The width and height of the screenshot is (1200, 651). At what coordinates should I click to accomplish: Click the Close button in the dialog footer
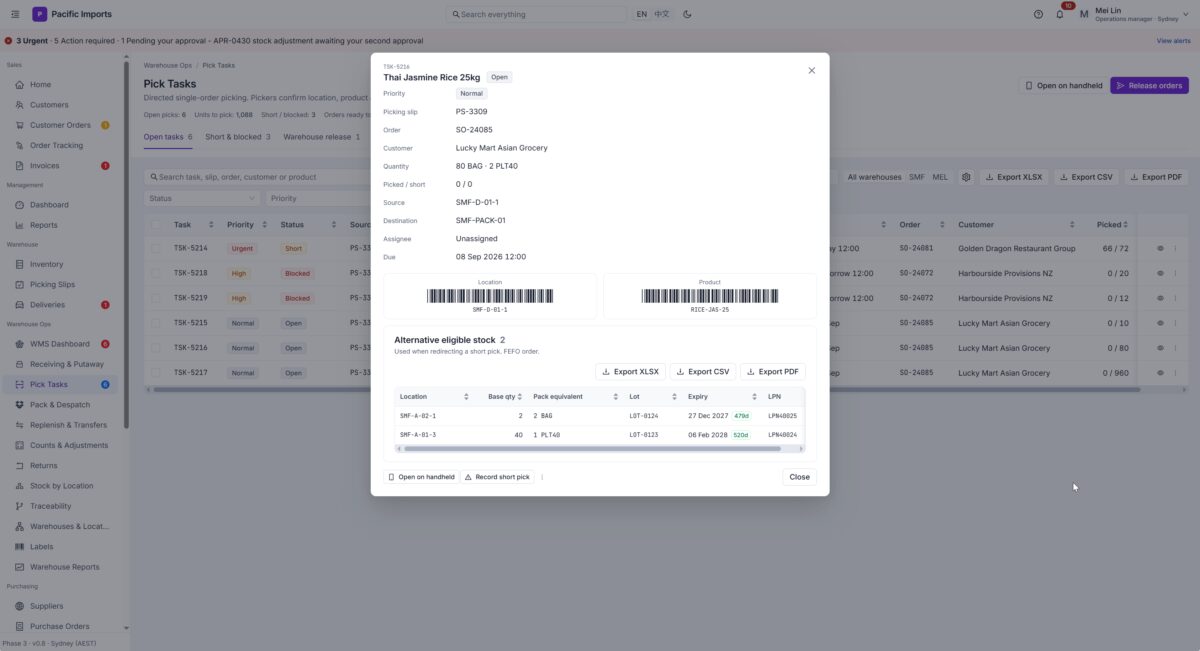point(799,477)
